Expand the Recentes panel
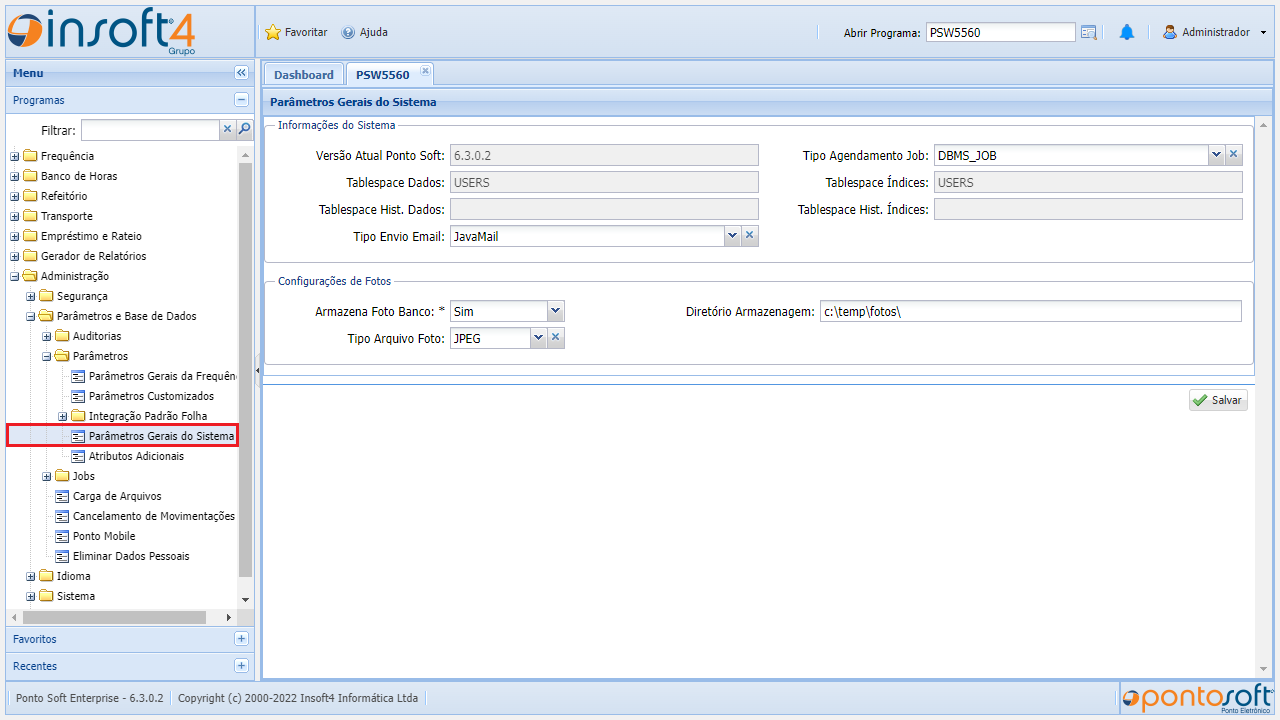Screen dimensions: 1280x720 tap(241, 666)
